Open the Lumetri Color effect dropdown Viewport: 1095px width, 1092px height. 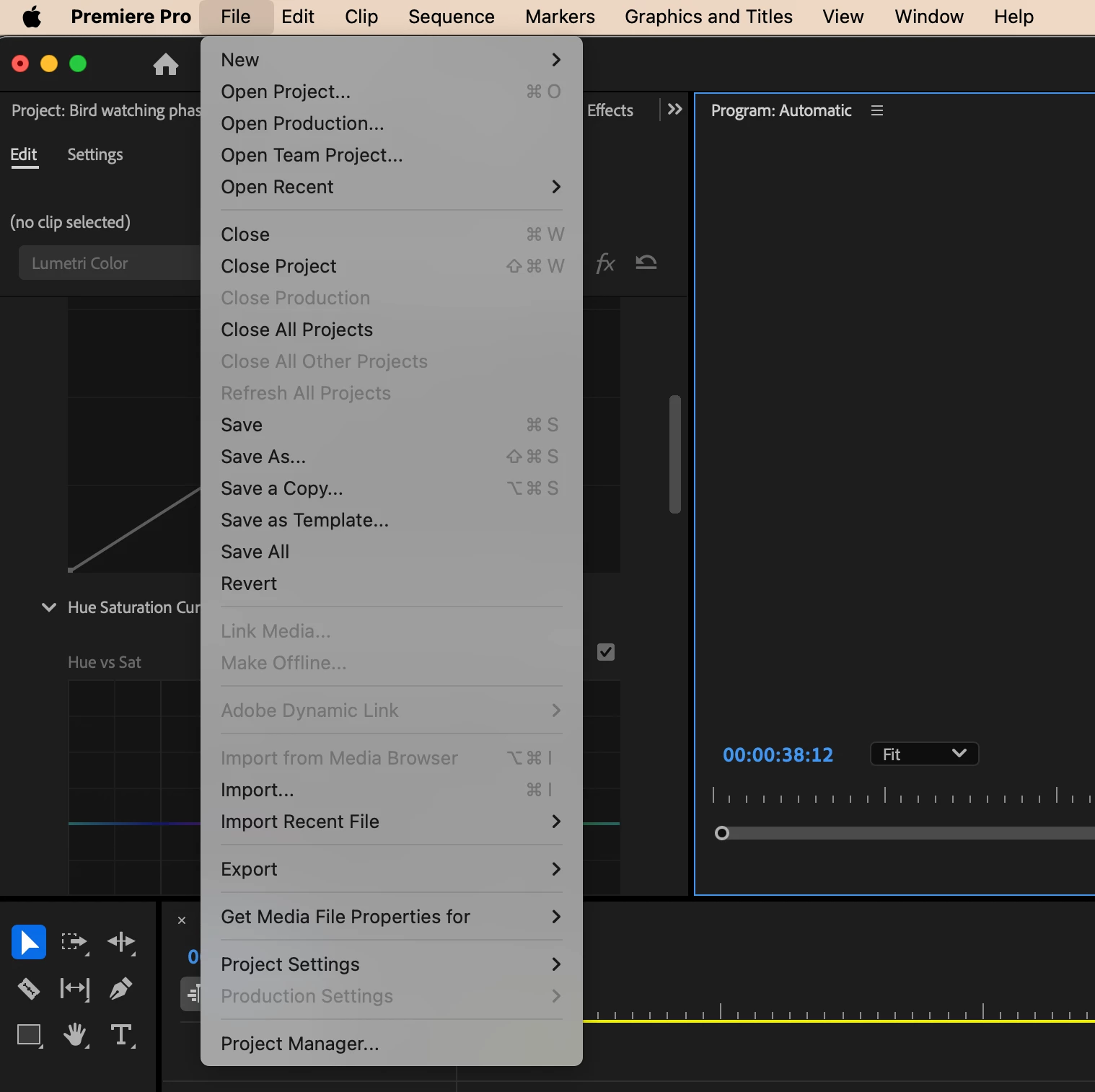pos(110,263)
